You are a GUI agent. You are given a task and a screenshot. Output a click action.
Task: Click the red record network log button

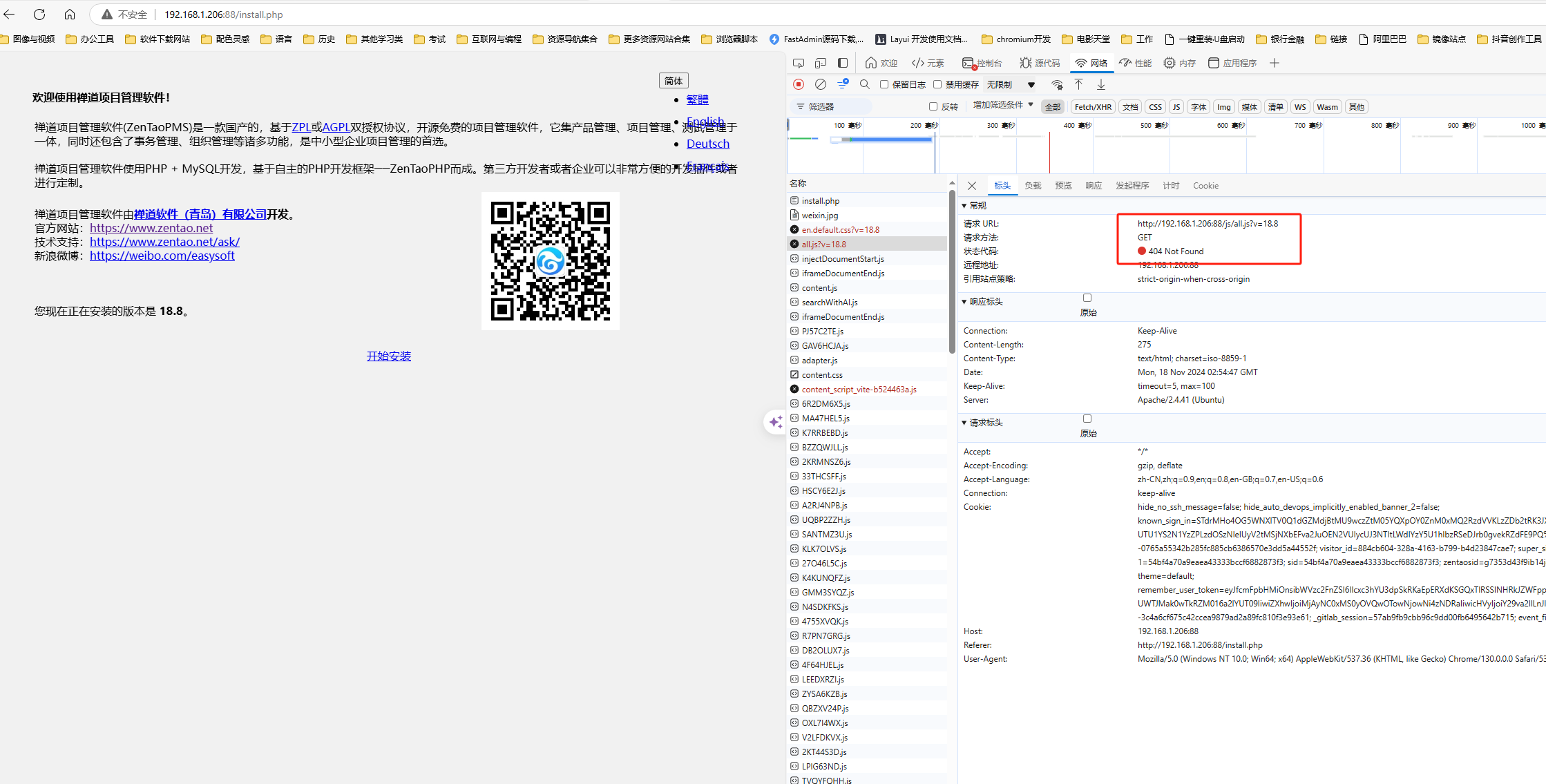pyautogui.click(x=799, y=84)
